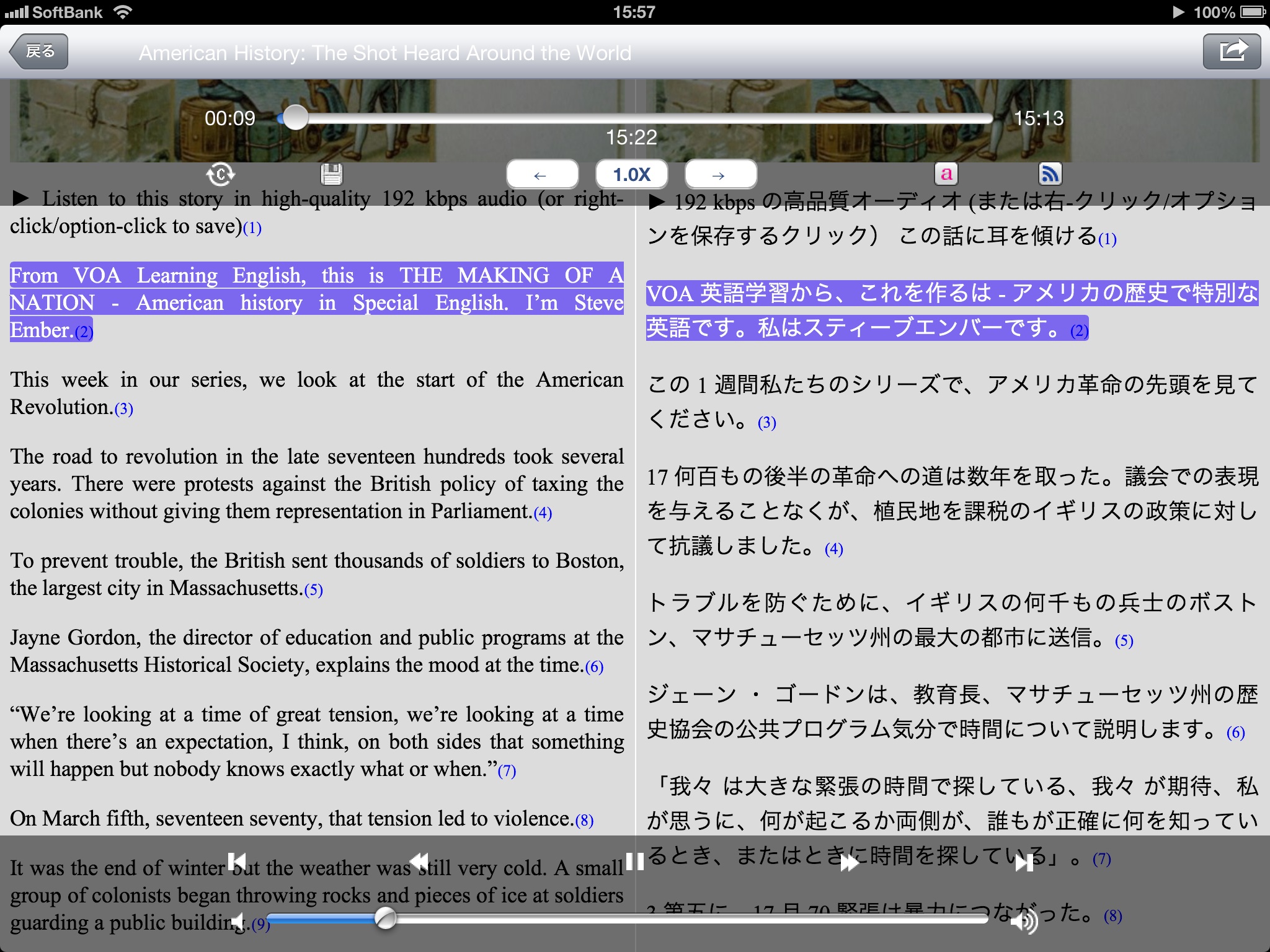
Task: Click Japanese translation link (8)
Action: click(1113, 916)
